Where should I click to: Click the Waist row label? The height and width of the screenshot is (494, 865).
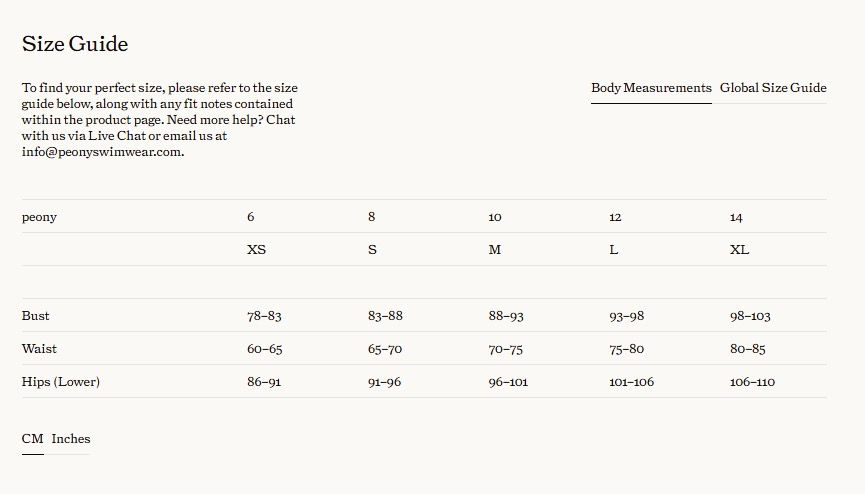tap(39, 349)
